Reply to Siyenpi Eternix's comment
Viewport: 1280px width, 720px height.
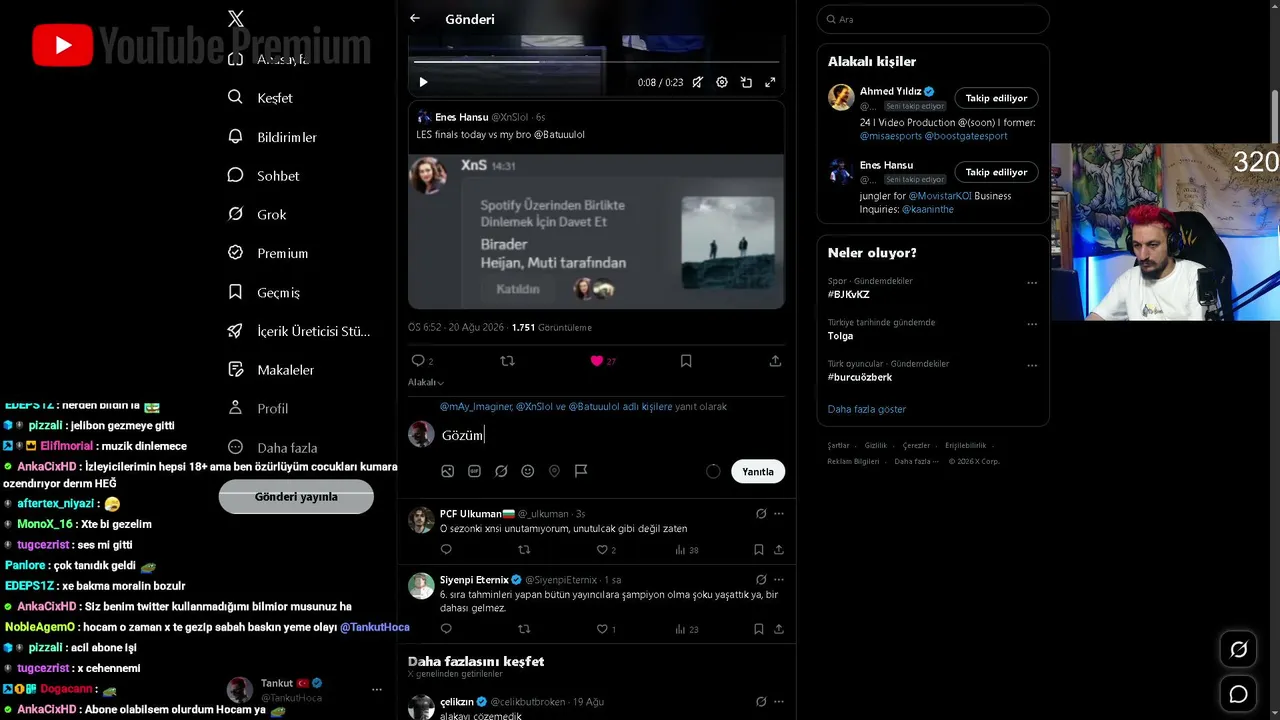pyautogui.click(x=446, y=629)
